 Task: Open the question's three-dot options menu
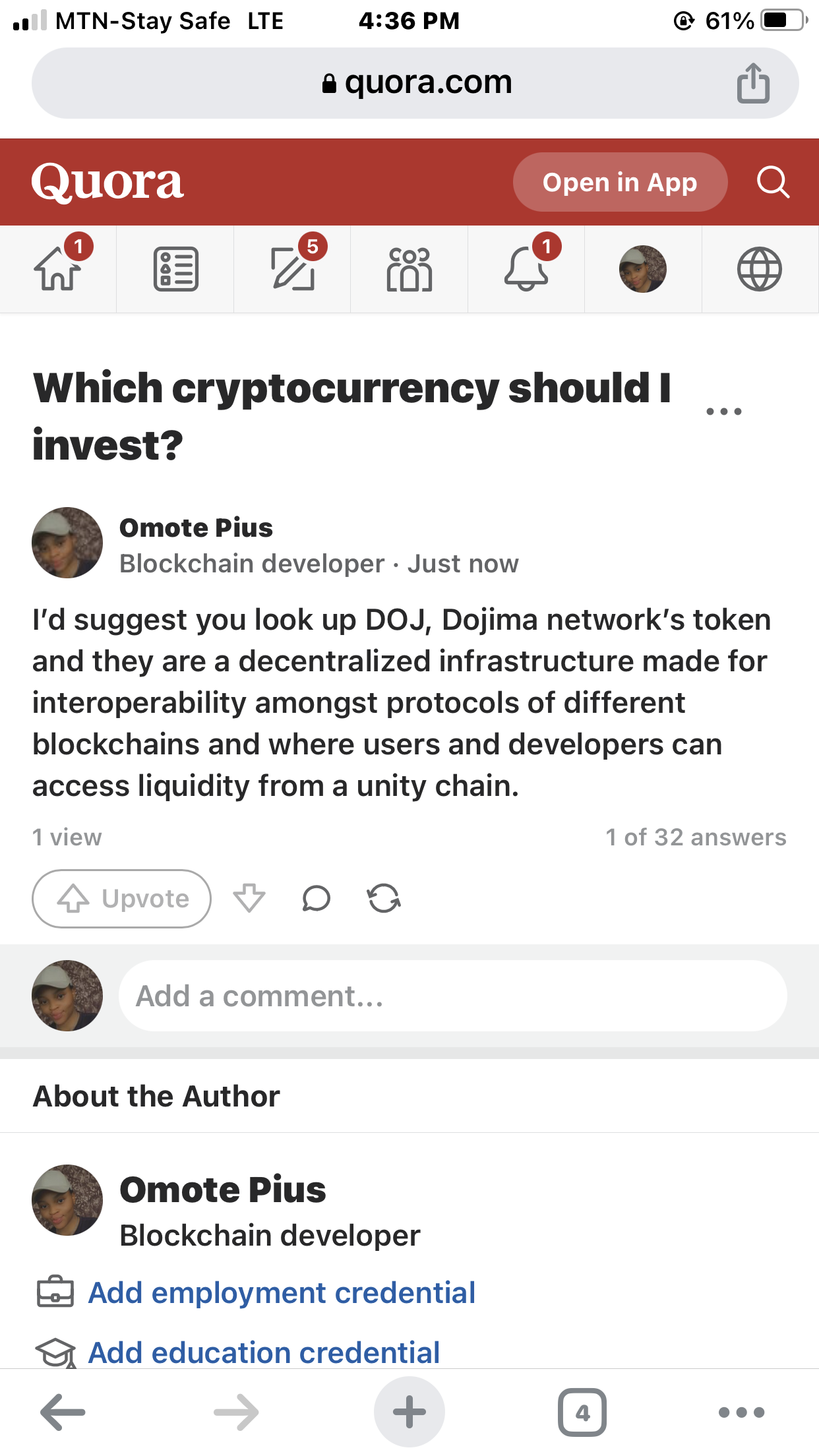[x=724, y=411]
